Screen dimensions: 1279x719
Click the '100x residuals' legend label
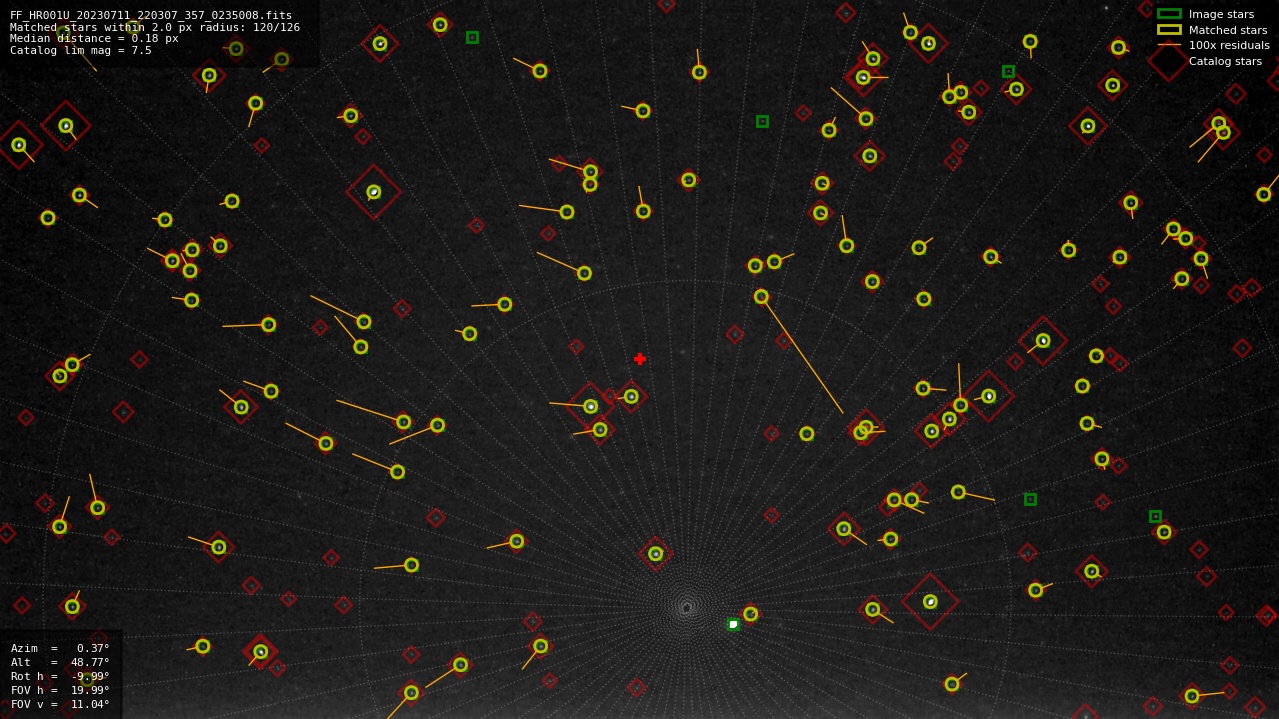click(1229, 45)
